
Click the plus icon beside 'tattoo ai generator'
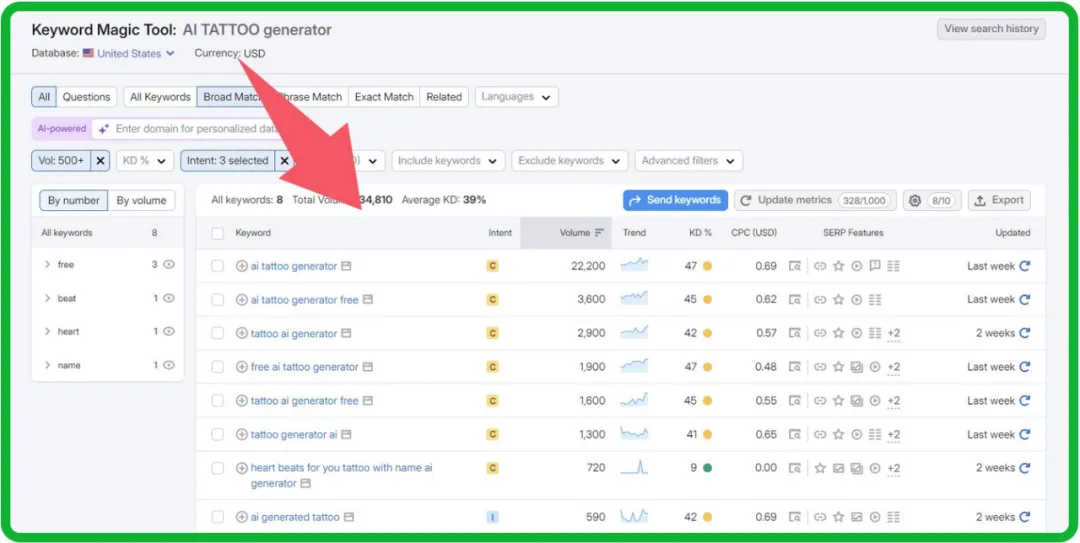241,333
